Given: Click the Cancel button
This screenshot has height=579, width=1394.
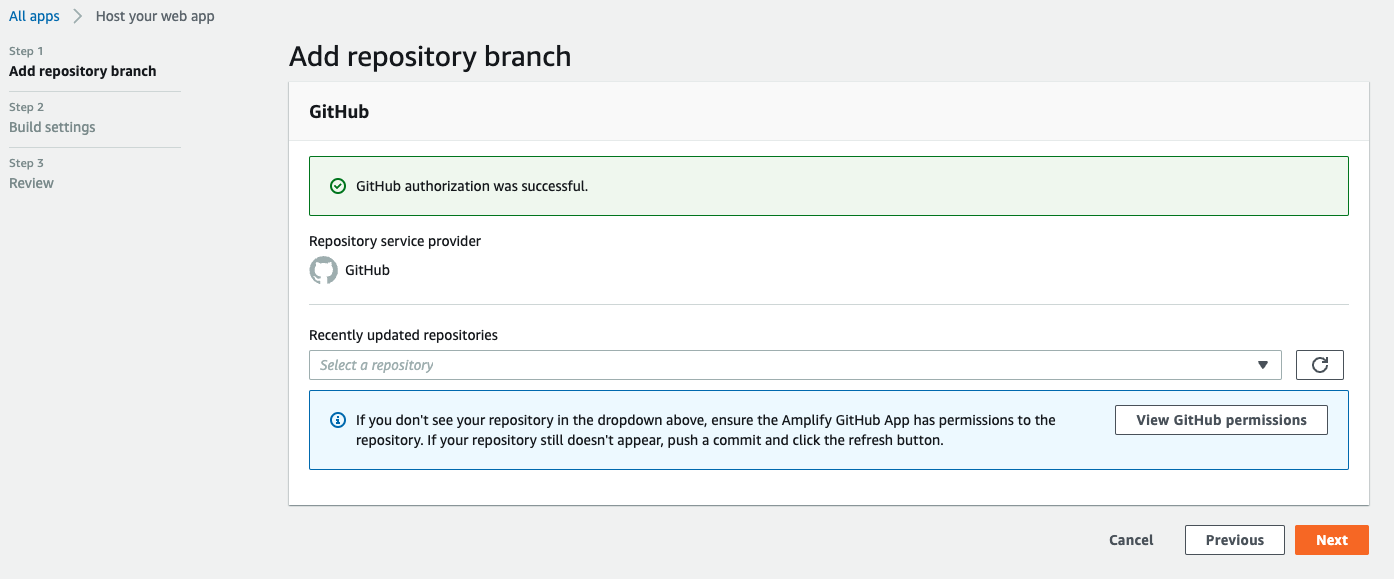Looking at the screenshot, I should (1131, 540).
